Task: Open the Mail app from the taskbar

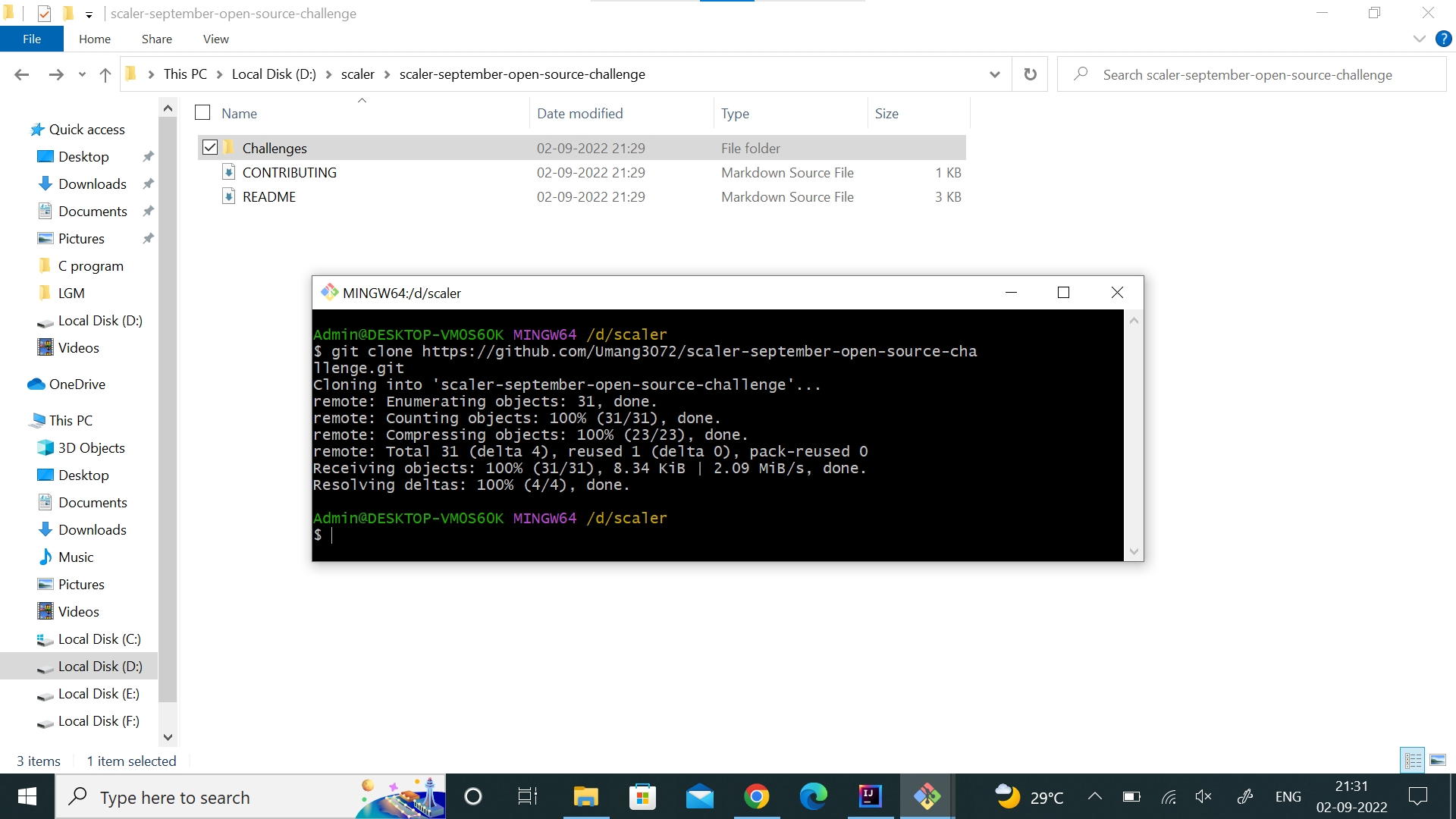Action: click(699, 797)
